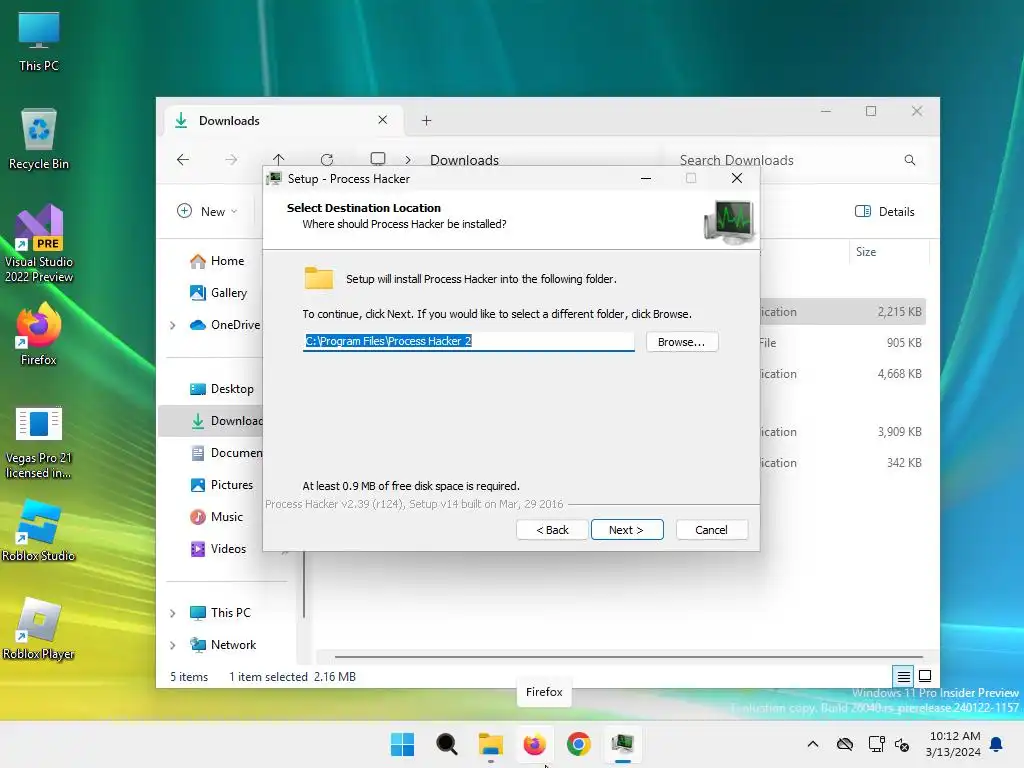Go forward in File Explorer
Screen dimensions: 1024x768
point(231,159)
